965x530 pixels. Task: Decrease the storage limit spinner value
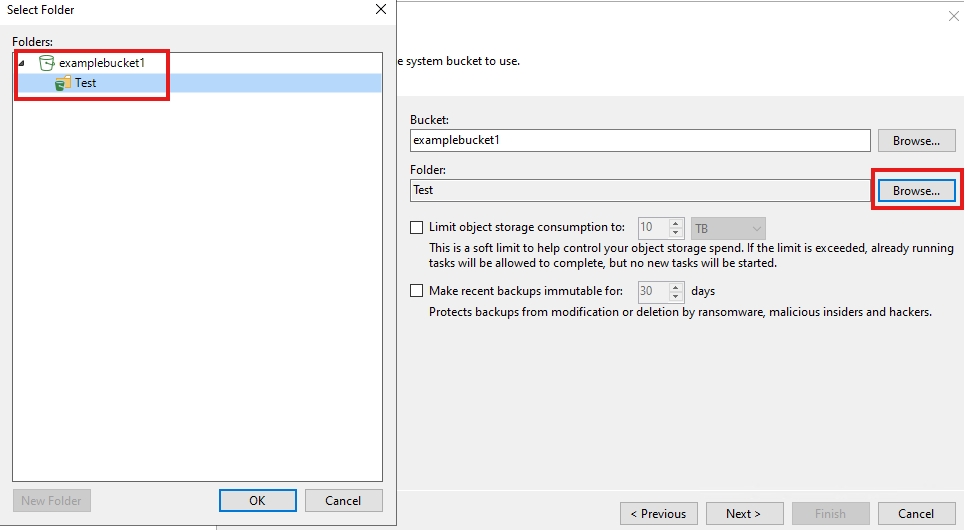tap(676, 233)
